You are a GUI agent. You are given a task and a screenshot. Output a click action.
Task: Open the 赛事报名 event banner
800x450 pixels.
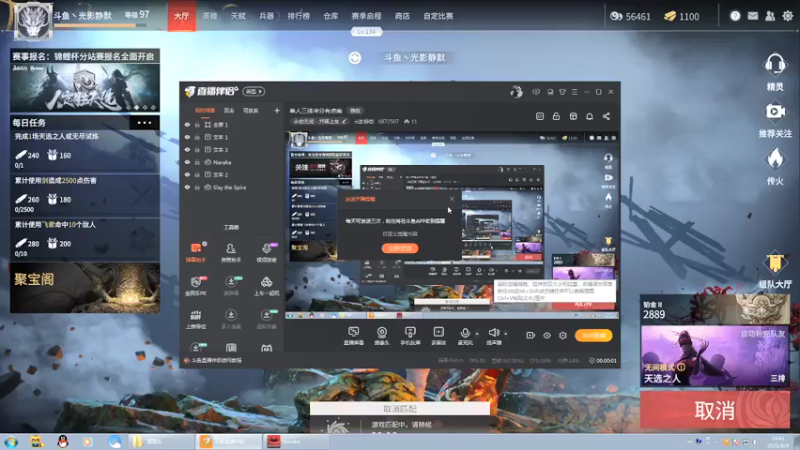point(85,81)
